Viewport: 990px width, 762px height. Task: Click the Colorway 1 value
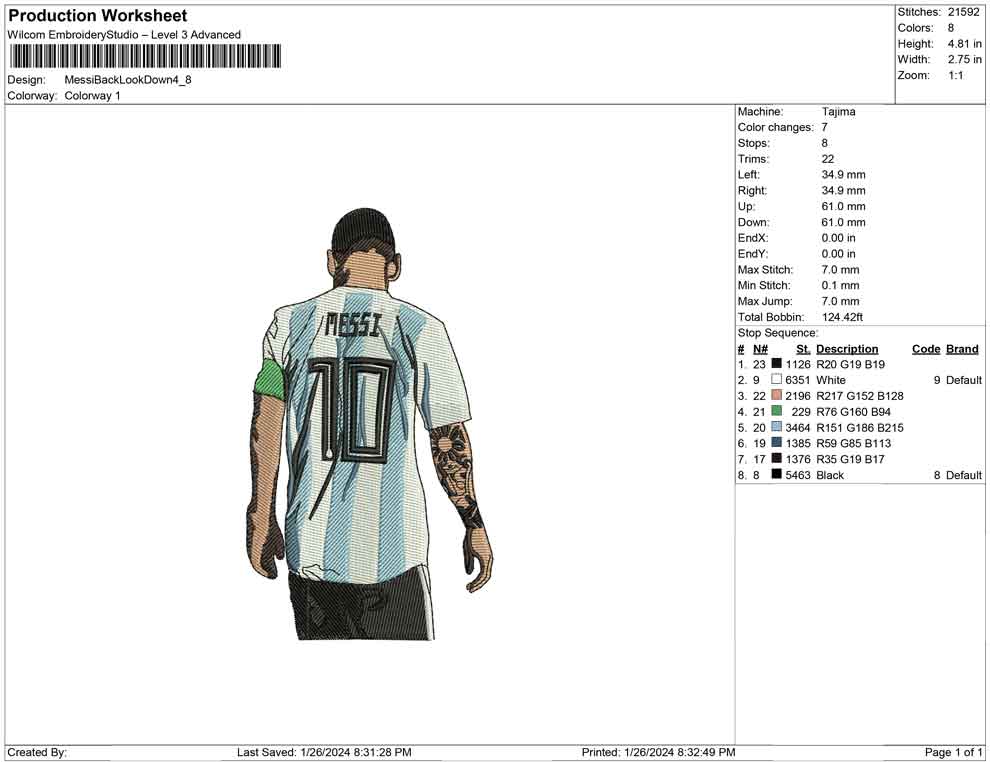point(92,95)
